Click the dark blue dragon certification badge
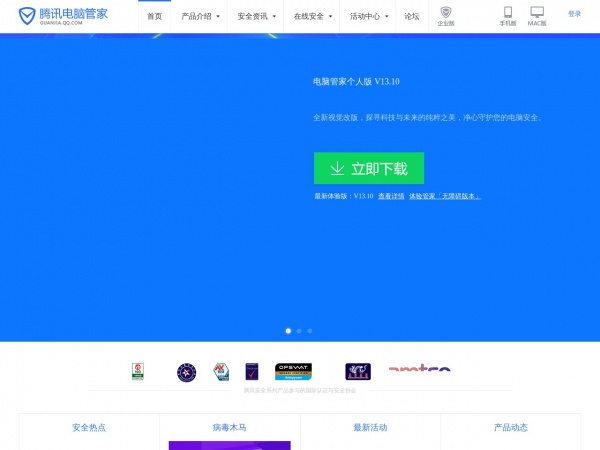The height and width of the screenshot is (450, 600). point(358,372)
